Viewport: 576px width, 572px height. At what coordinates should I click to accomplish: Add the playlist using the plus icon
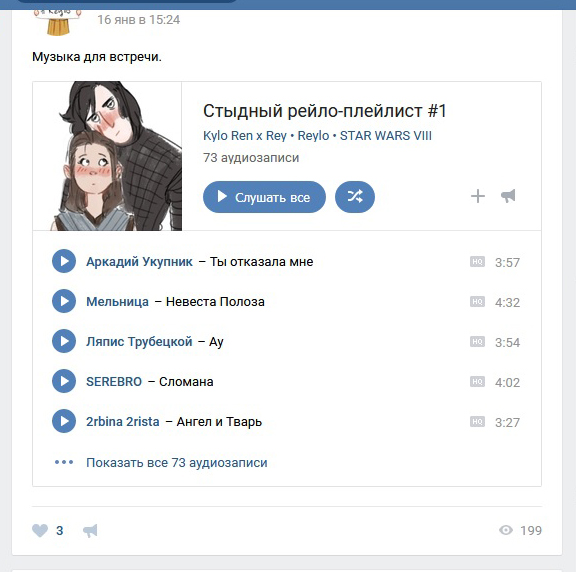[478, 196]
